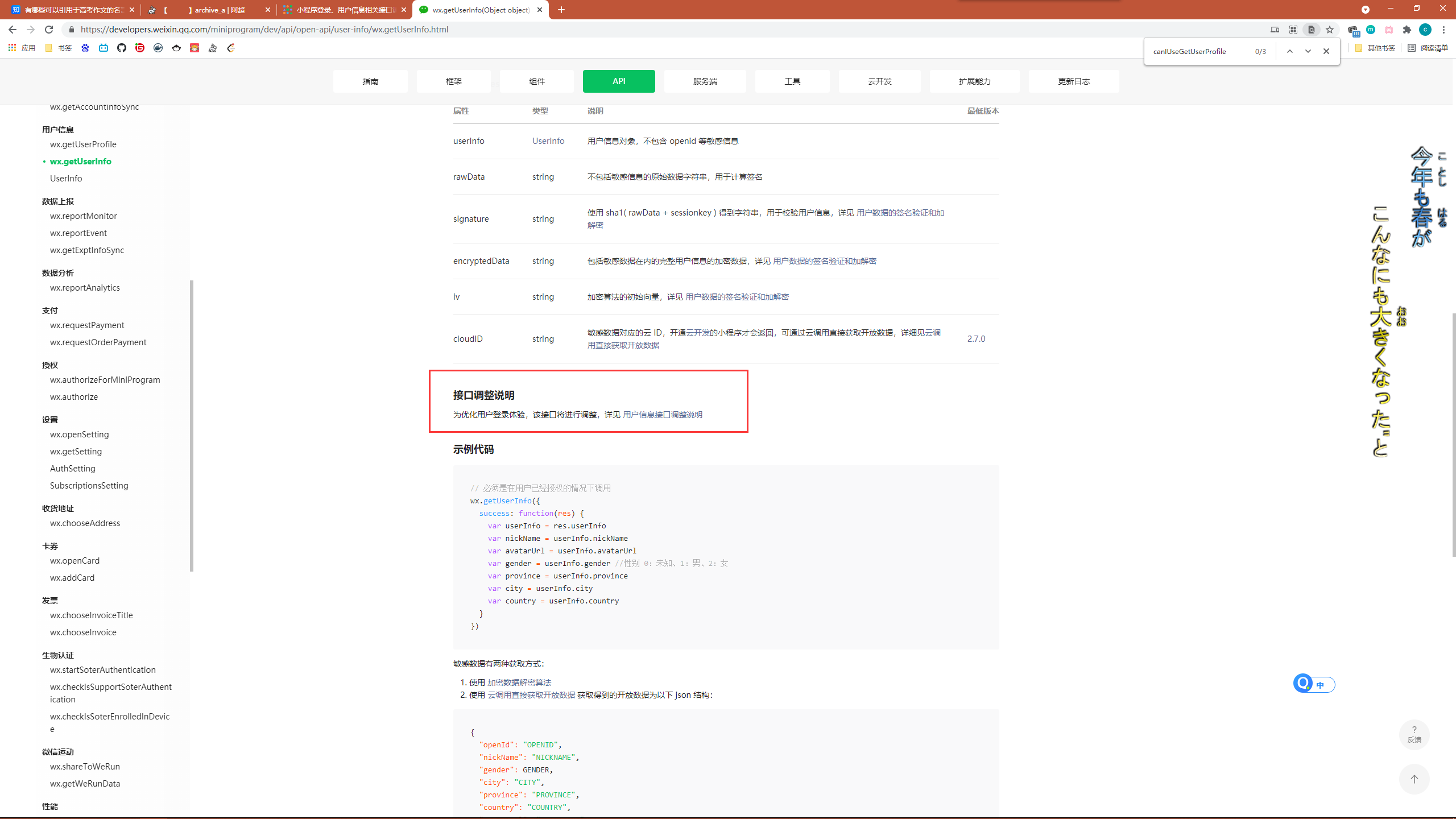Reload the page with refresh icon
This screenshot has width=1456, height=819.
[x=49, y=30]
